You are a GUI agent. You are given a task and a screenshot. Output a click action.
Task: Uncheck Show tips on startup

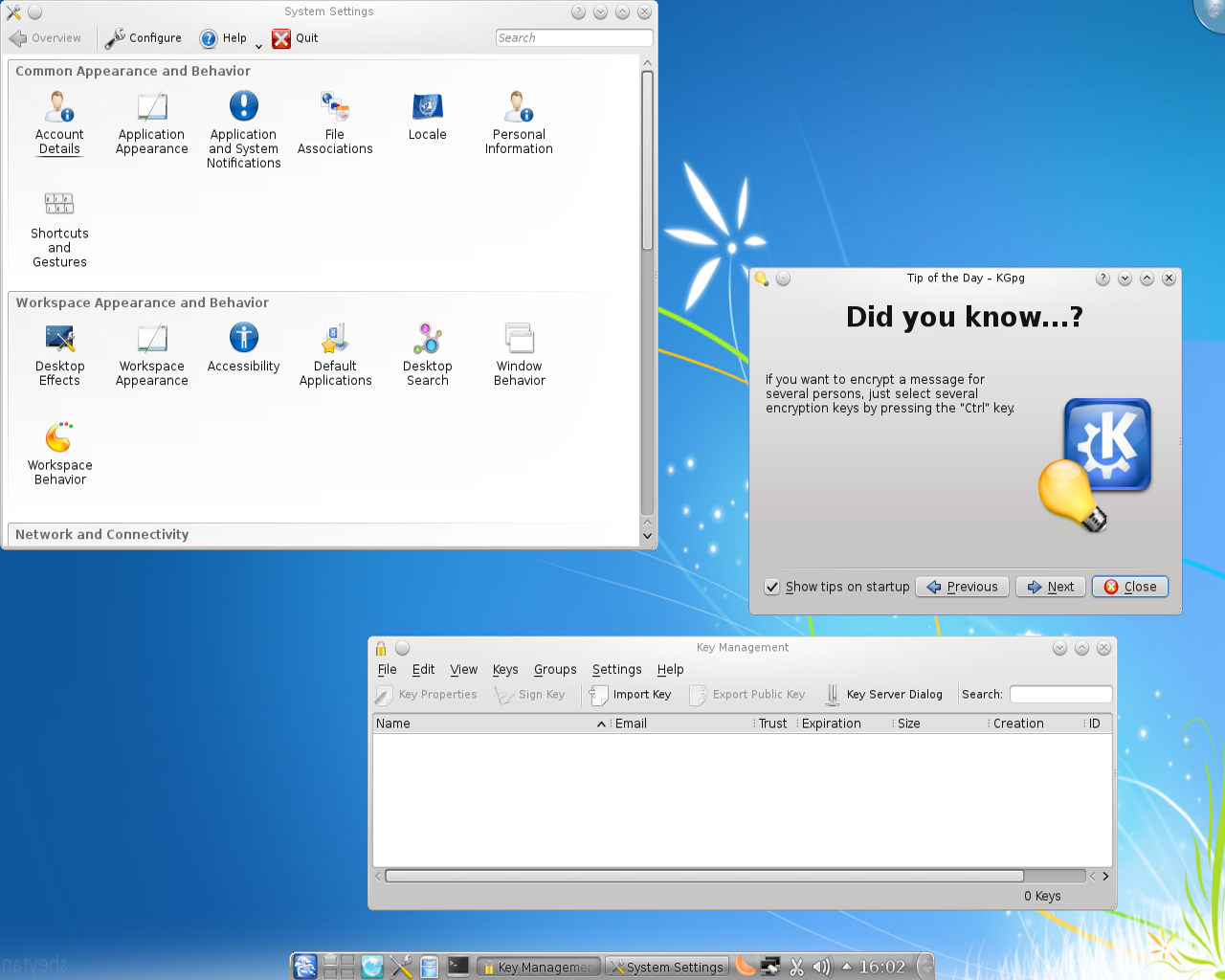772,587
